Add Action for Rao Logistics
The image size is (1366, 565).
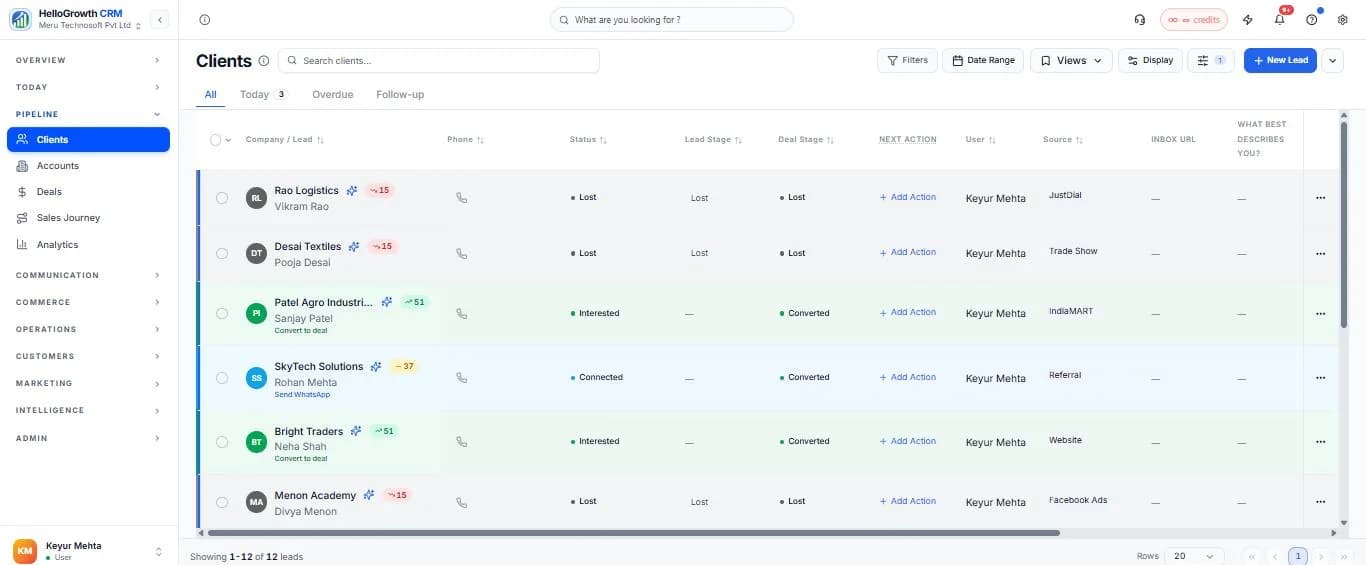pyautogui.click(x=908, y=197)
